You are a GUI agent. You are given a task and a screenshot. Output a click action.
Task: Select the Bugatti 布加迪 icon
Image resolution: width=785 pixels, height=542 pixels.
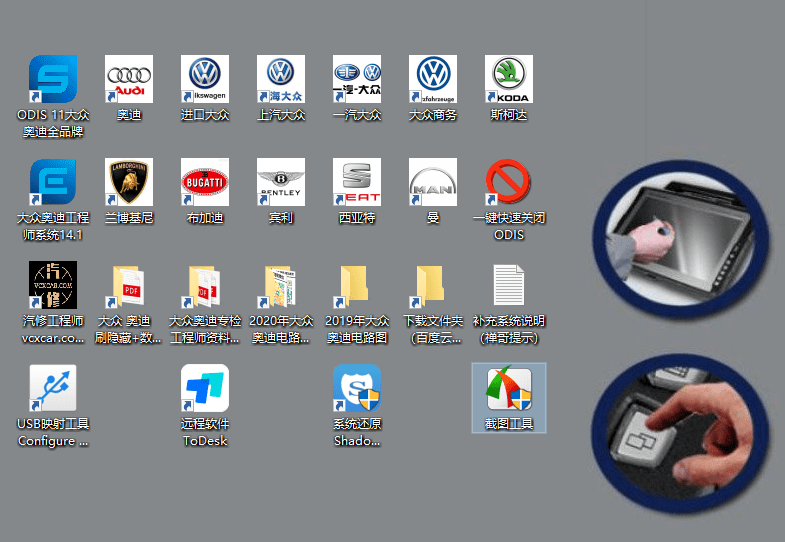point(205,183)
